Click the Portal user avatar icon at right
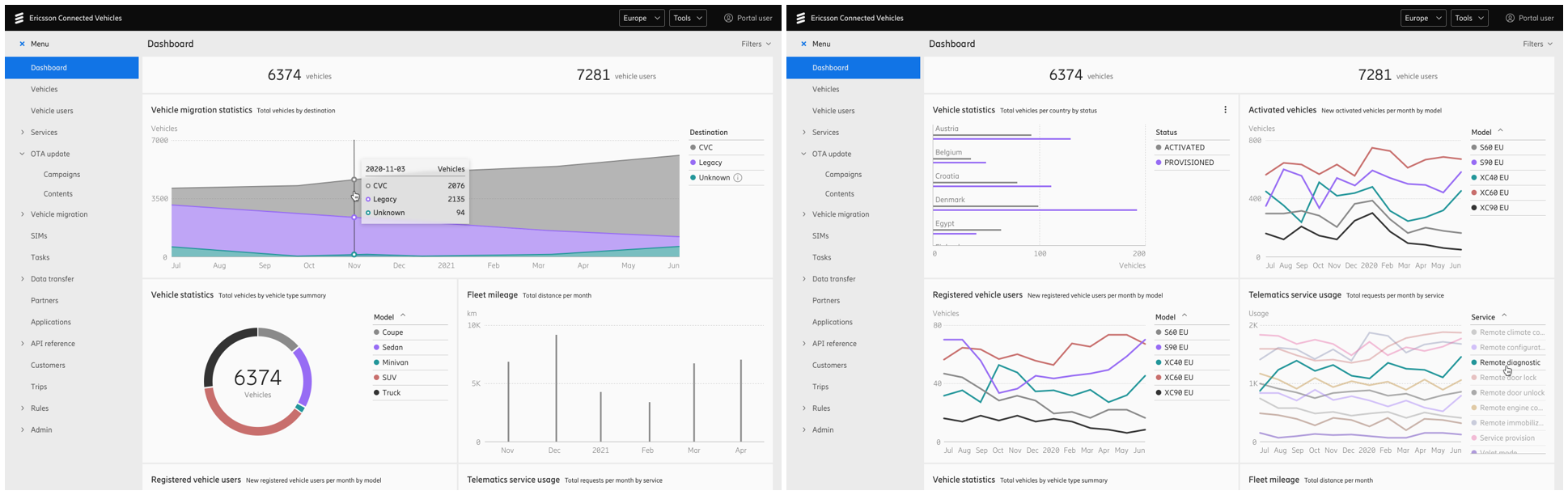 tap(1510, 18)
